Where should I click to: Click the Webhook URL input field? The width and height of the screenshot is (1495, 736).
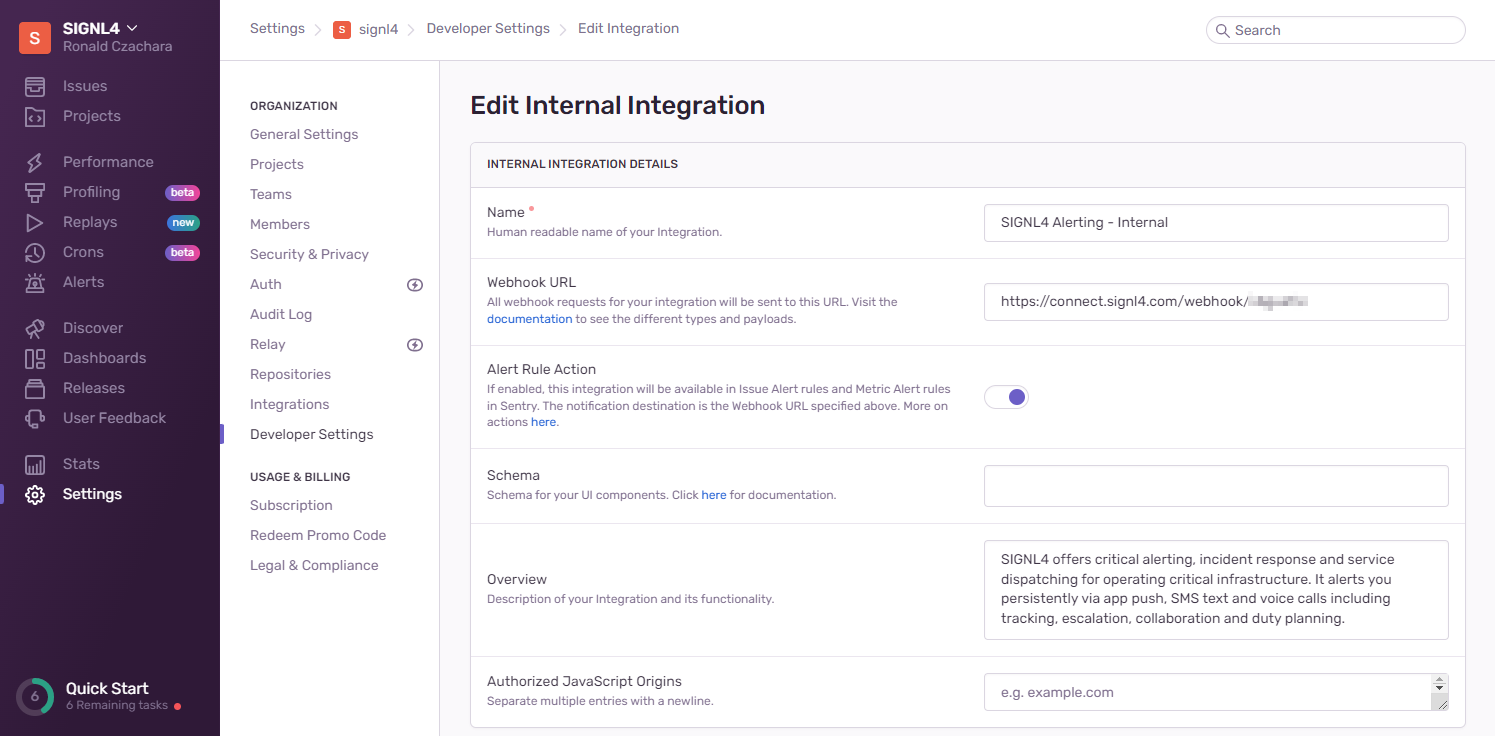(1216, 302)
